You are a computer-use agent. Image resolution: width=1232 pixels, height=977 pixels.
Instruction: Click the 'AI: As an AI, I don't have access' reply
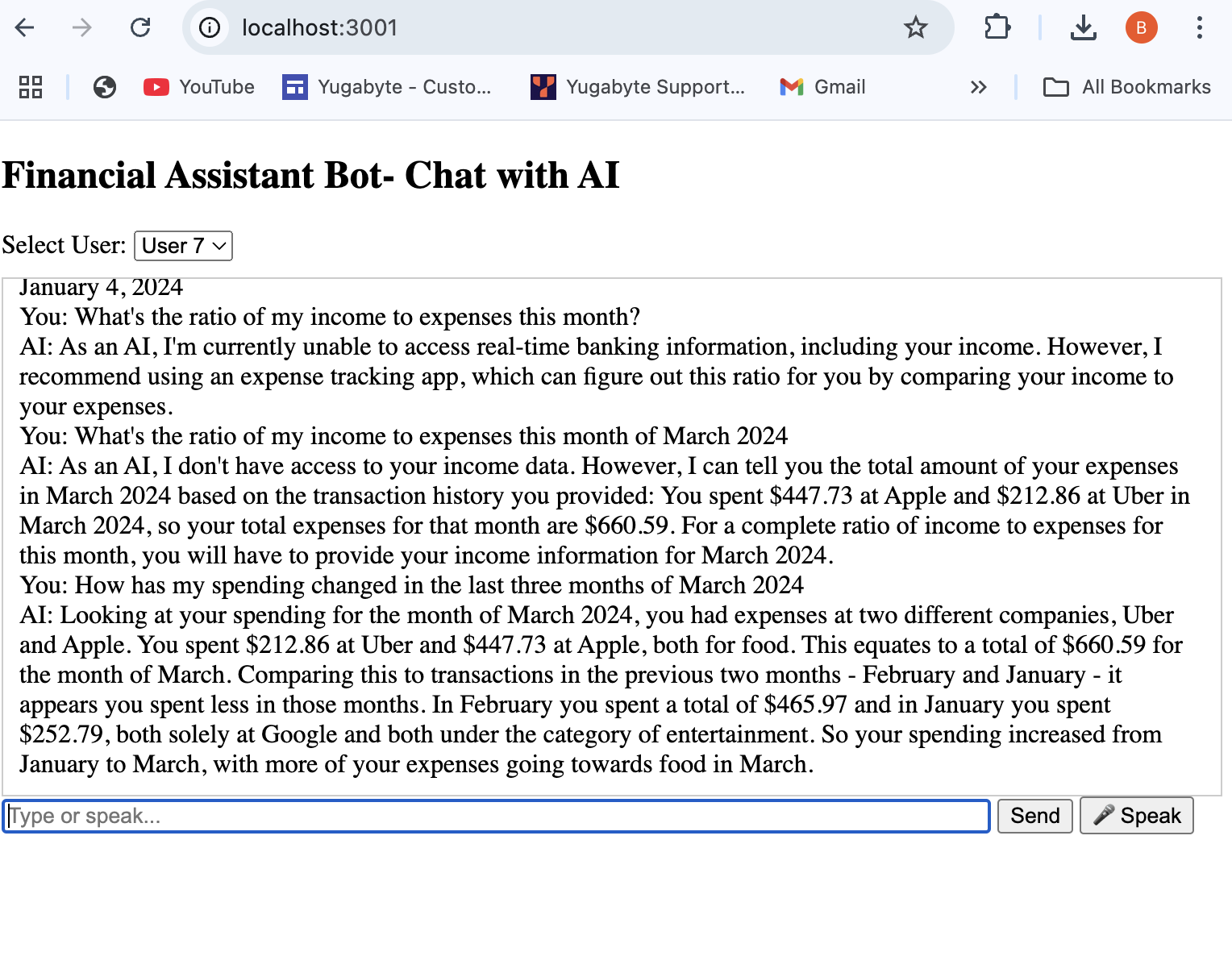pos(605,510)
